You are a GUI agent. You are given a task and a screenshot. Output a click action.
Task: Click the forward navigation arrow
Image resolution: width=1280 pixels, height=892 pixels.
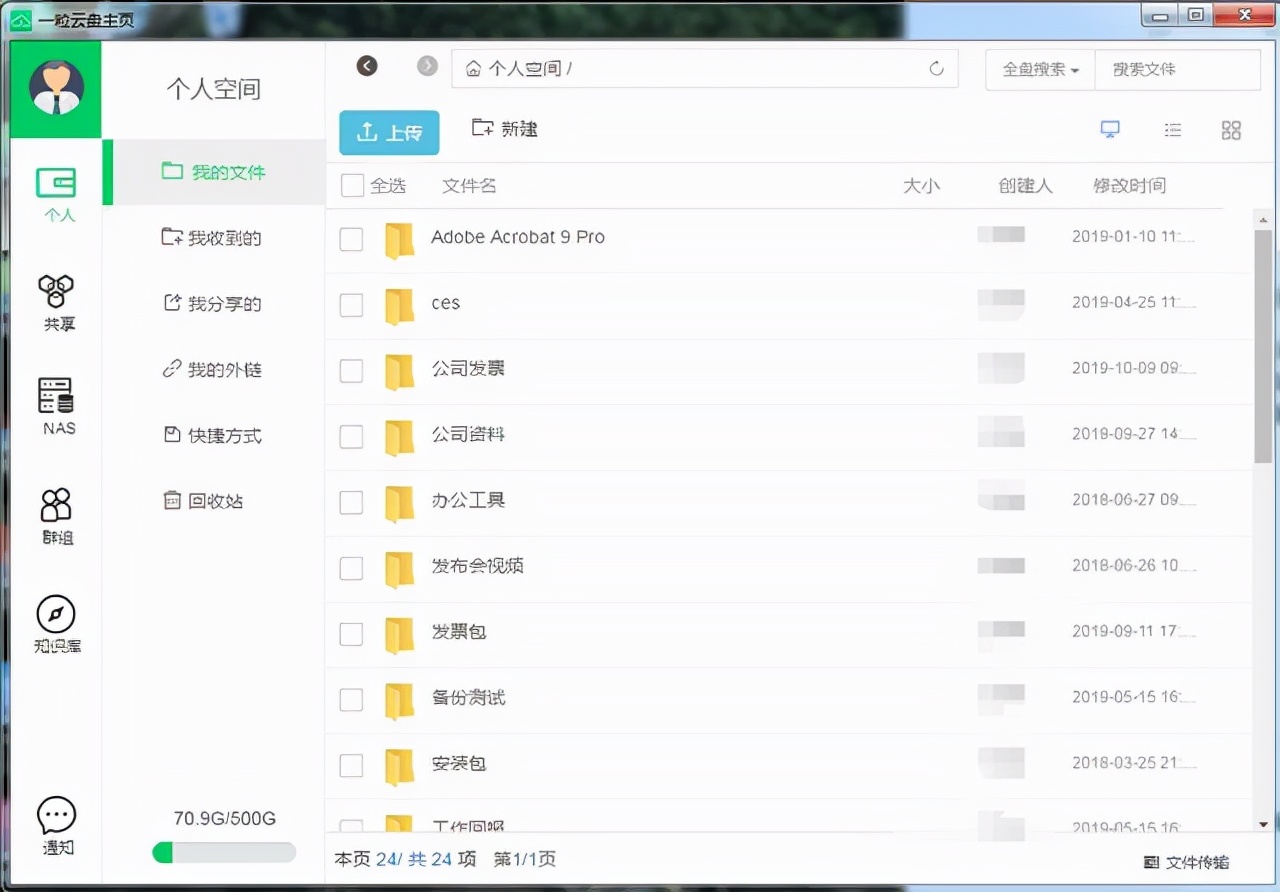point(427,65)
